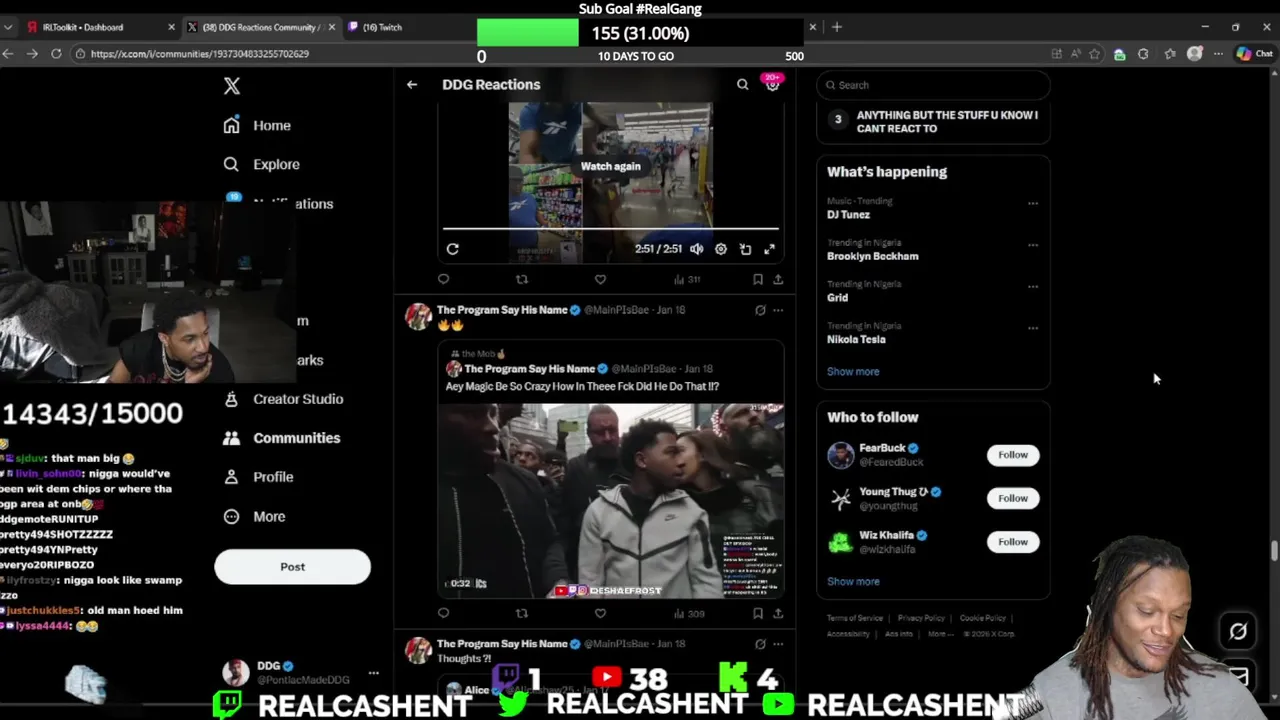Repost the first video post
This screenshot has width=1280, height=720.
522,280
